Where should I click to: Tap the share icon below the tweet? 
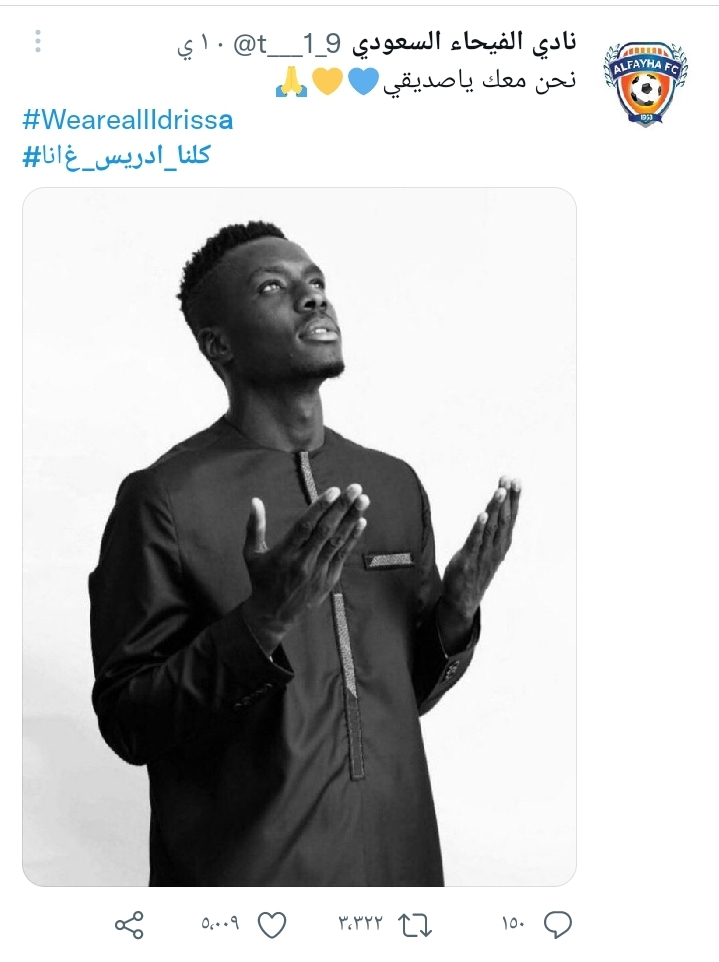129,925
